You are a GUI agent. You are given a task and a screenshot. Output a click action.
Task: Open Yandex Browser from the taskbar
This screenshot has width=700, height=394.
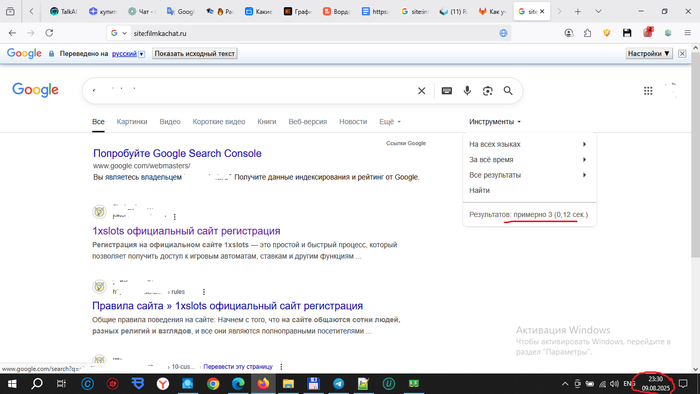coord(163,384)
